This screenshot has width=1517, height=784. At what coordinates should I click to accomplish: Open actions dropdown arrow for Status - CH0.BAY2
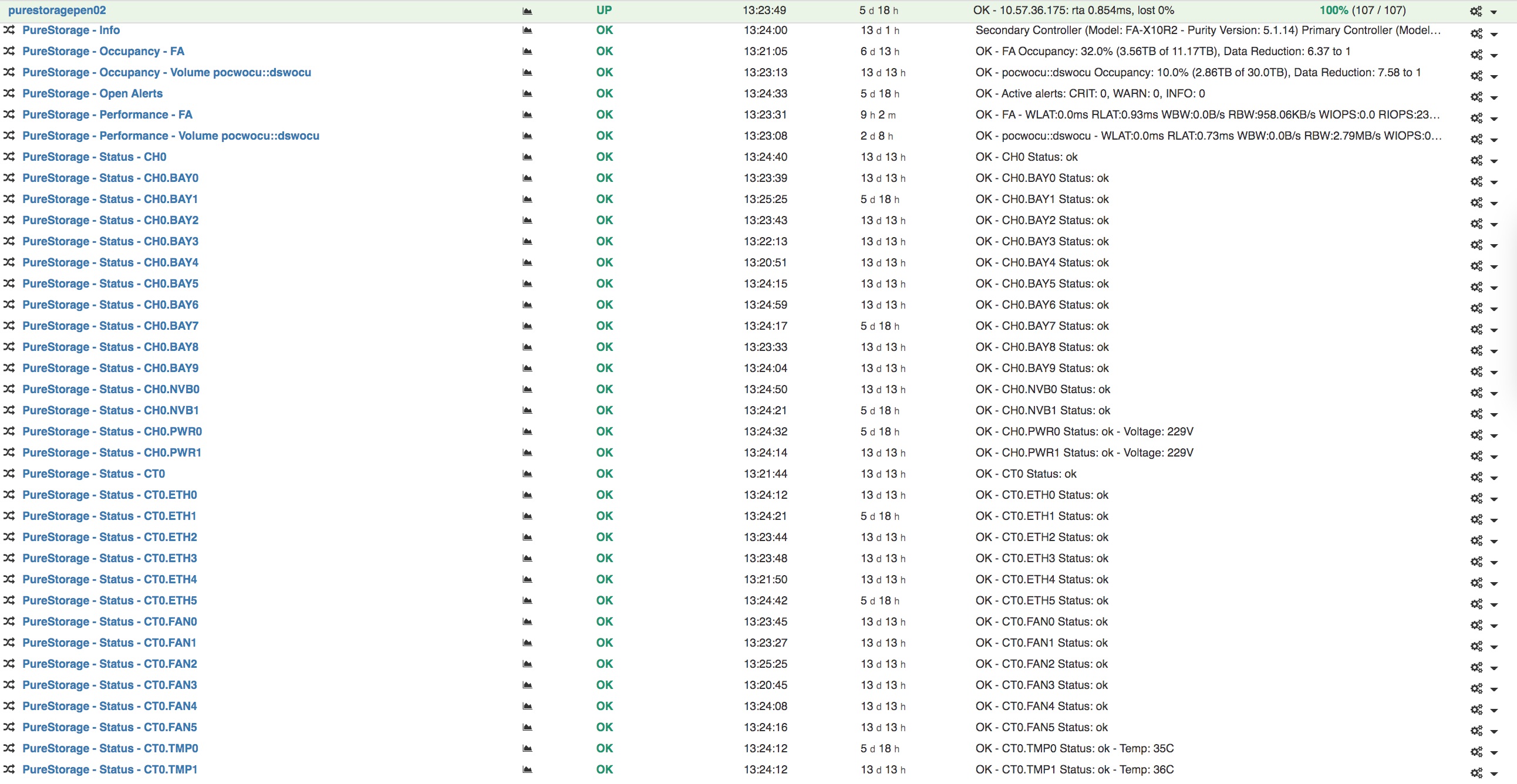(1494, 225)
